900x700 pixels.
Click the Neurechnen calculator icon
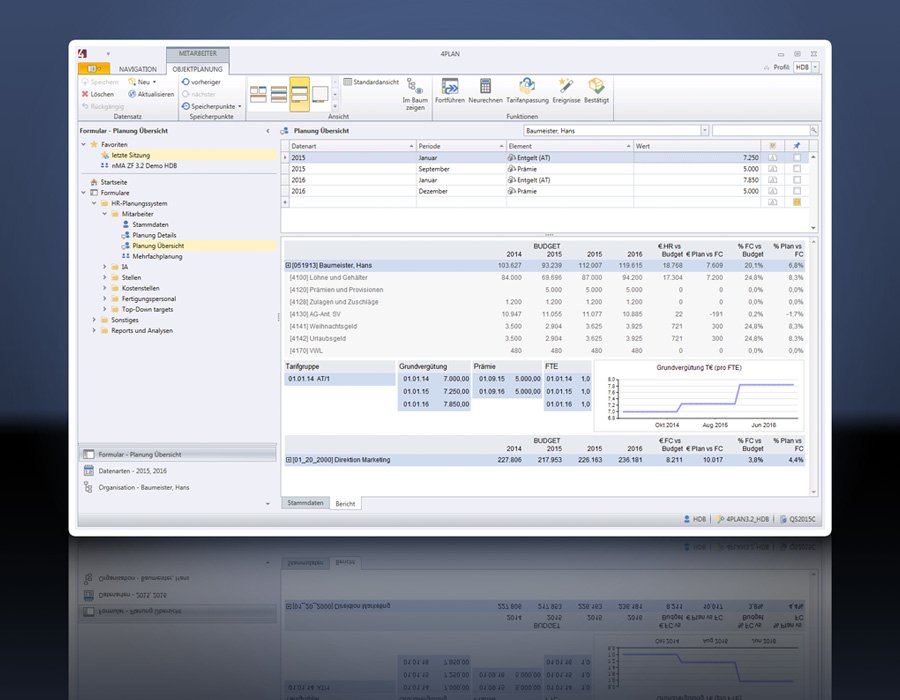pos(485,87)
